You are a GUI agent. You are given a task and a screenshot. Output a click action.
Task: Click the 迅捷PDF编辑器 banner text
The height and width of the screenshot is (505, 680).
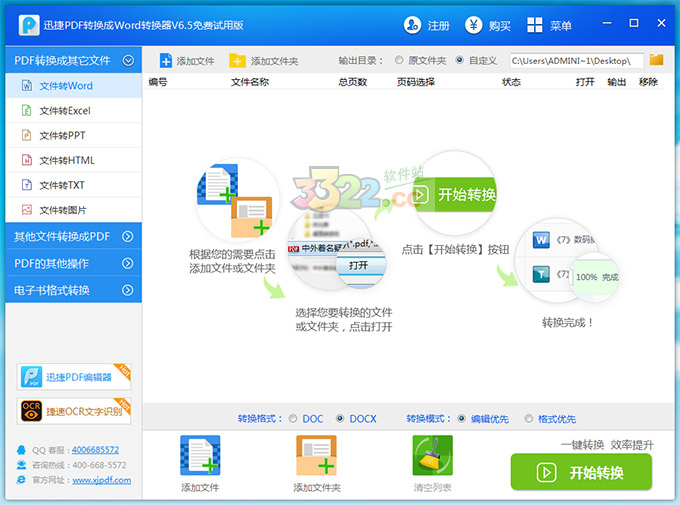tap(79, 377)
